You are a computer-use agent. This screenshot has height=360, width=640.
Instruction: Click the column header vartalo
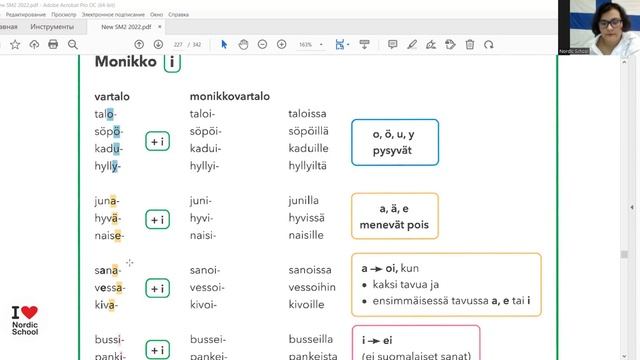[x=112, y=97]
